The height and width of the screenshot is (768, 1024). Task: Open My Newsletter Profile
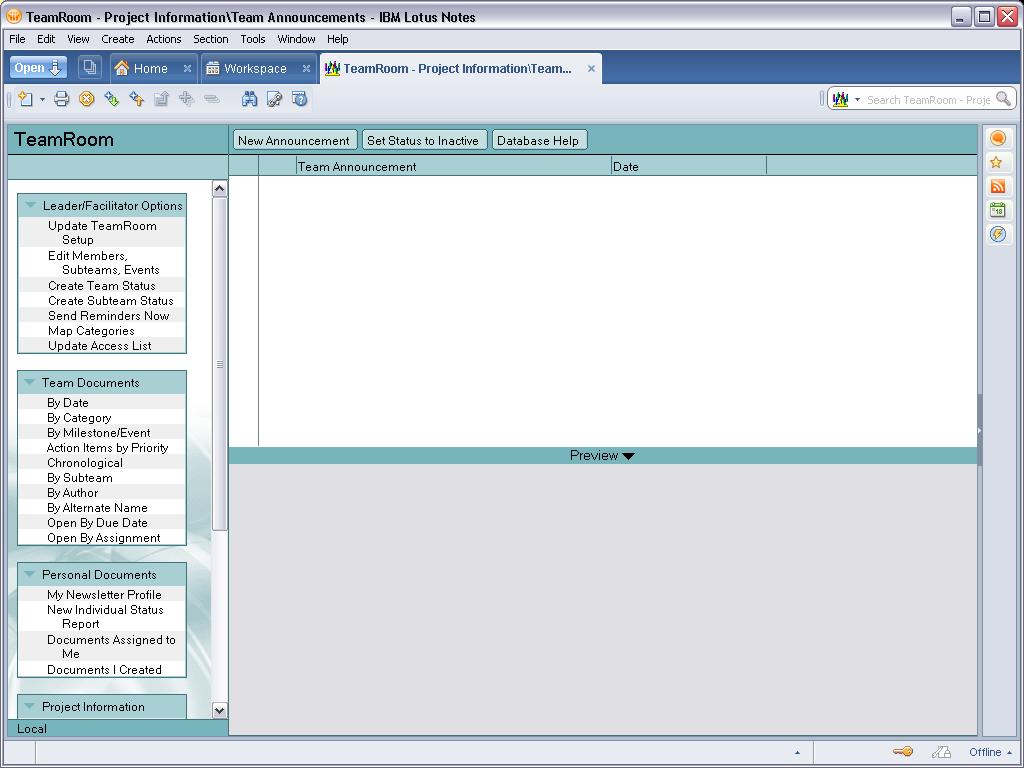pos(104,594)
